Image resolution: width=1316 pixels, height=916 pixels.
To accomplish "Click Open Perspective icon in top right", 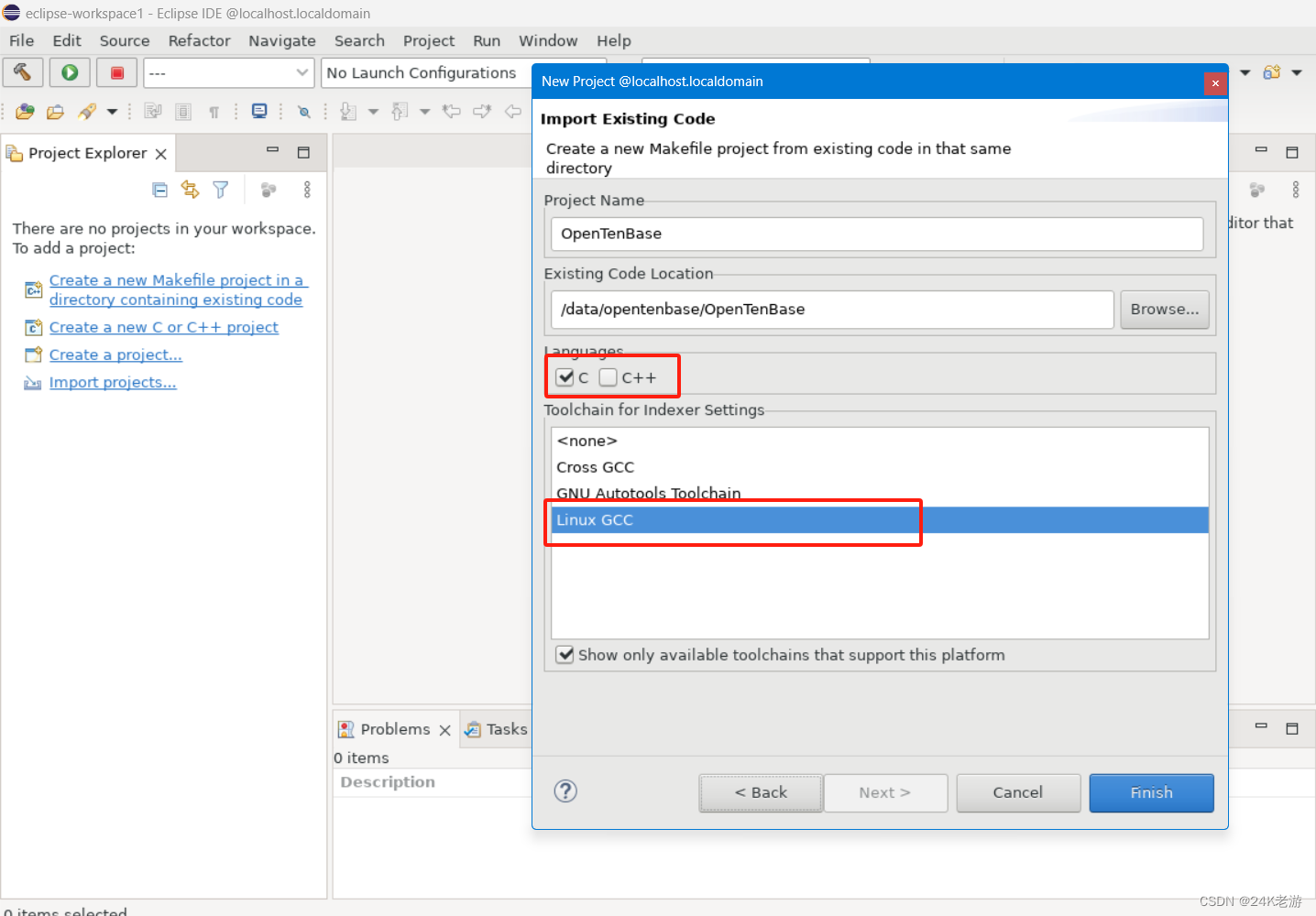I will (x=1272, y=72).
